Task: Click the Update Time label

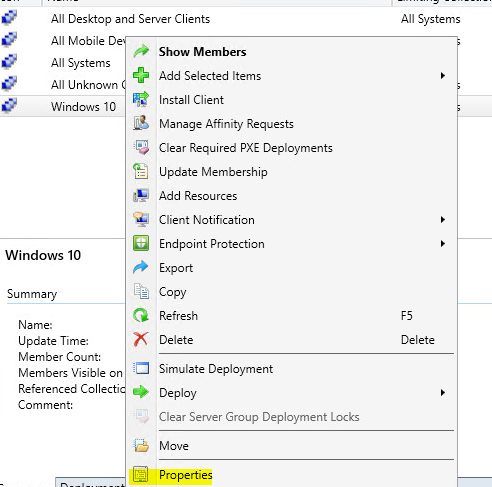Action: (54, 341)
